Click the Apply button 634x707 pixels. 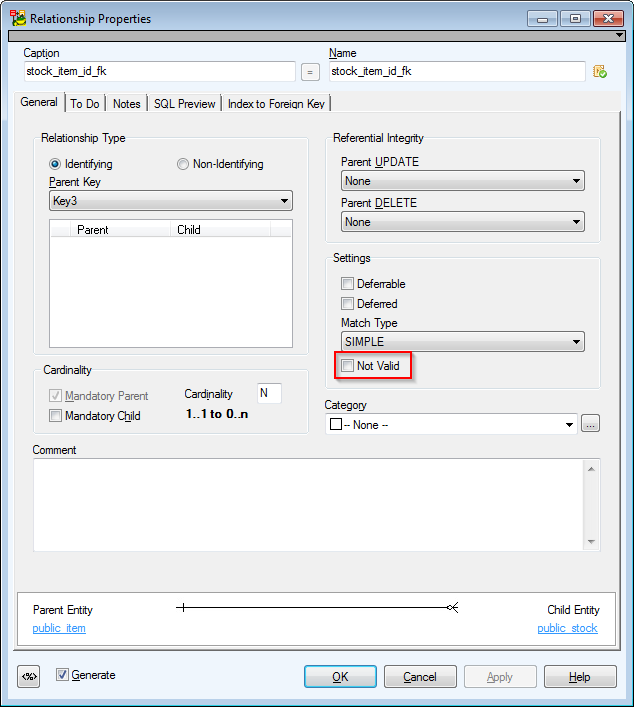(500, 677)
